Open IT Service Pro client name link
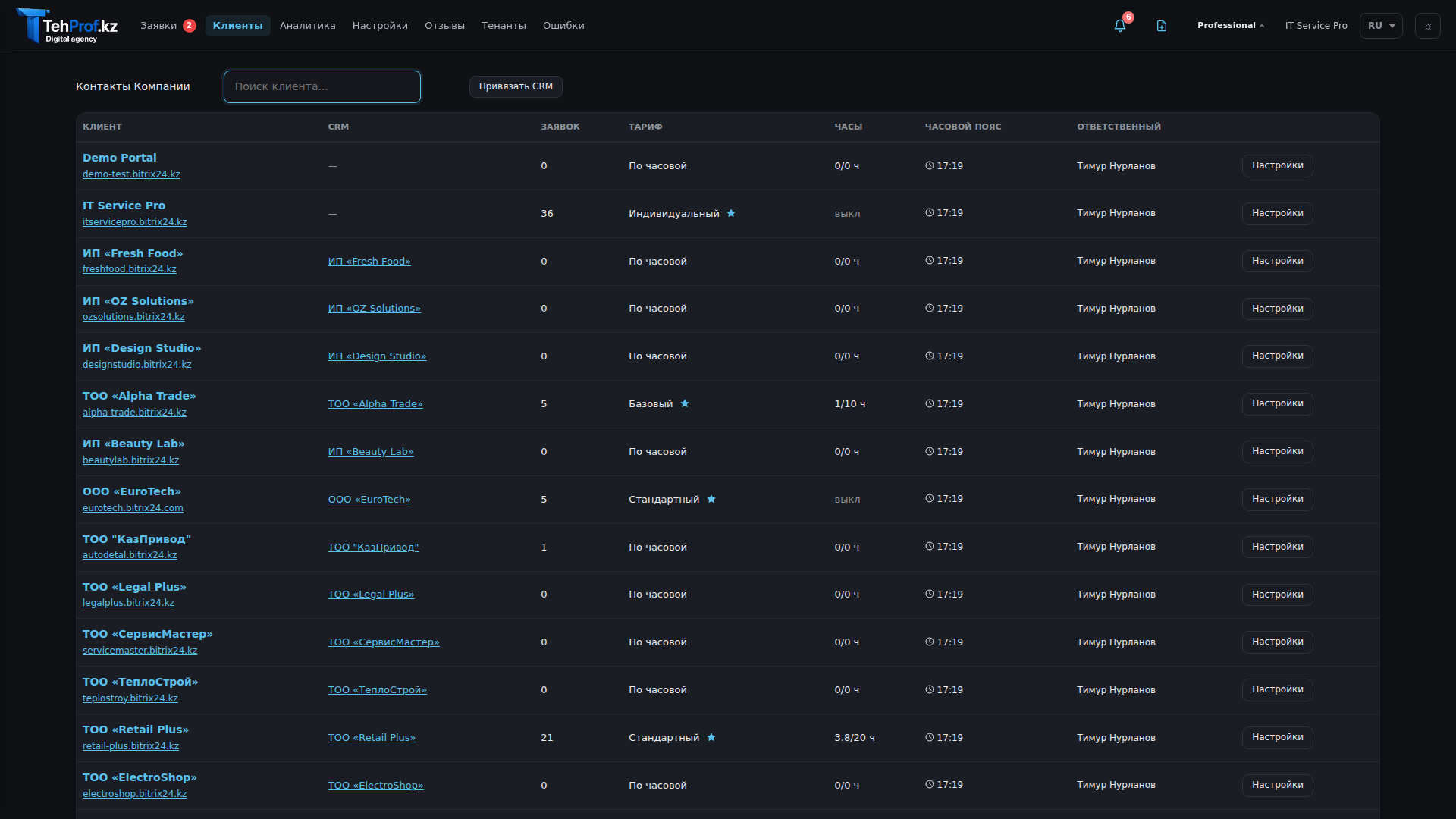Screen dimensions: 1456x819 tap(124, 206)
